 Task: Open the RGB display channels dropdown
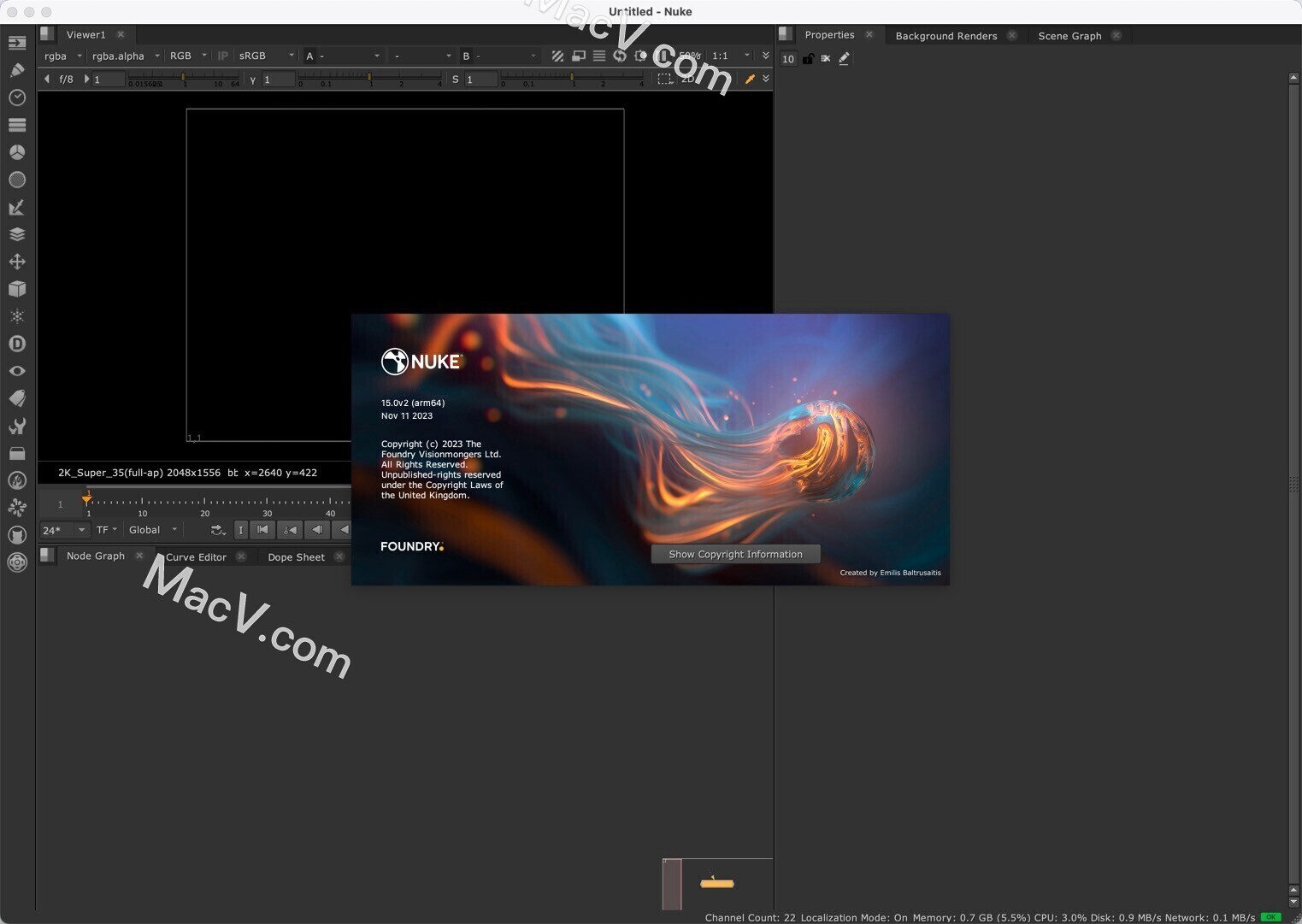coord(188,56)
